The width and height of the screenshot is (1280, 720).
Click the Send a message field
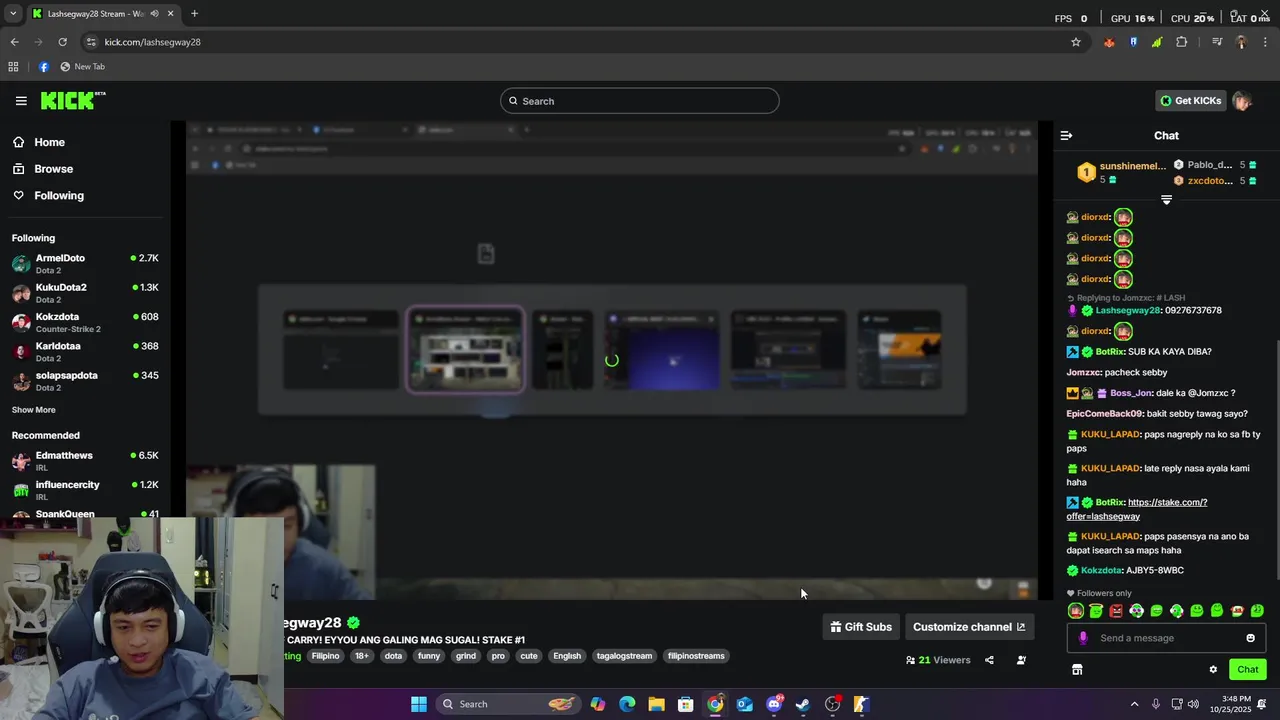click(1166, 638)
